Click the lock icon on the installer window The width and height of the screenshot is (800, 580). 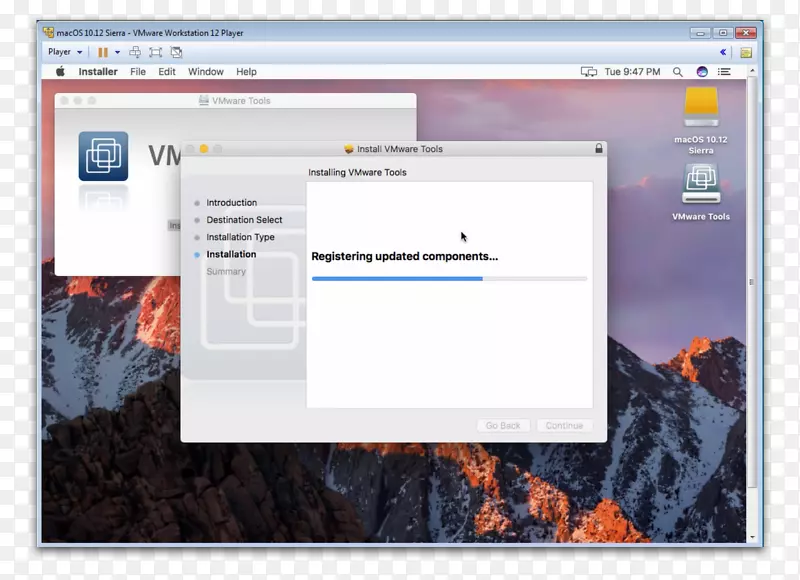coord(599,148)
